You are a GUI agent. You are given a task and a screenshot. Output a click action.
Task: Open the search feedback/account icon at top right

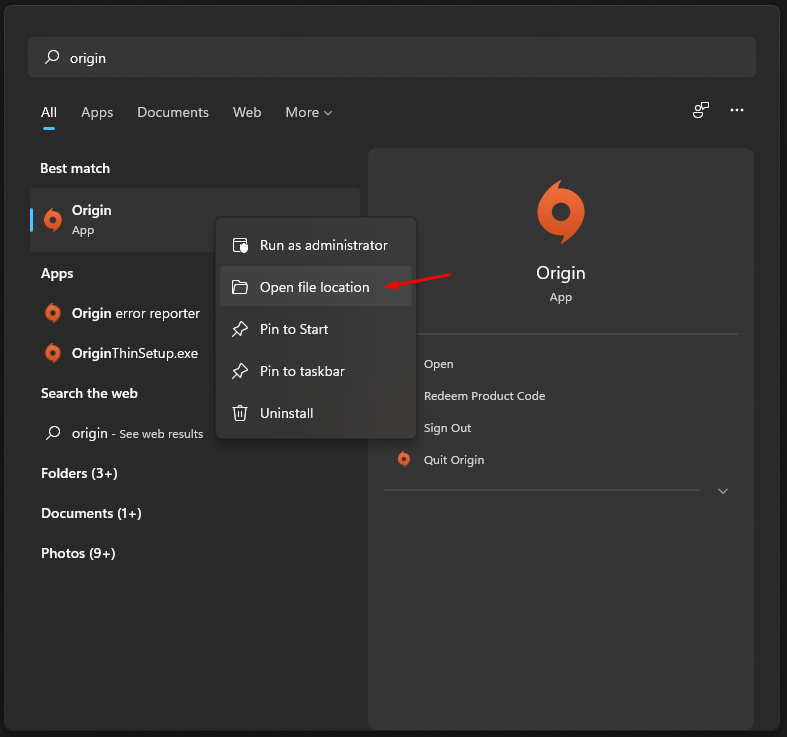701,110
